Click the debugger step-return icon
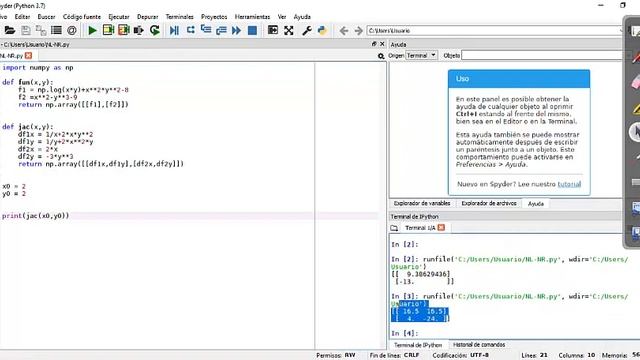640x360 pixels. 221,30
